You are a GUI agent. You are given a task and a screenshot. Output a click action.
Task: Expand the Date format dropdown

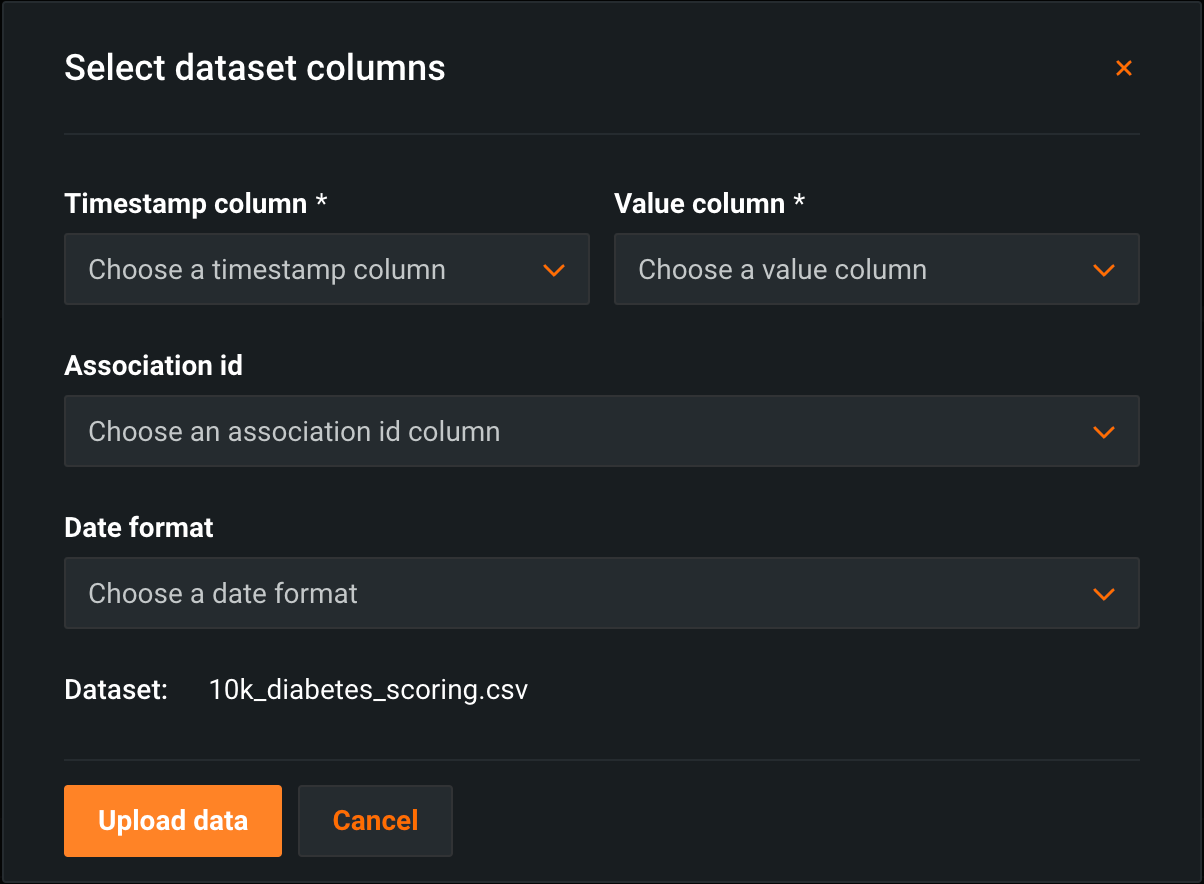click(x=601, y=593)
